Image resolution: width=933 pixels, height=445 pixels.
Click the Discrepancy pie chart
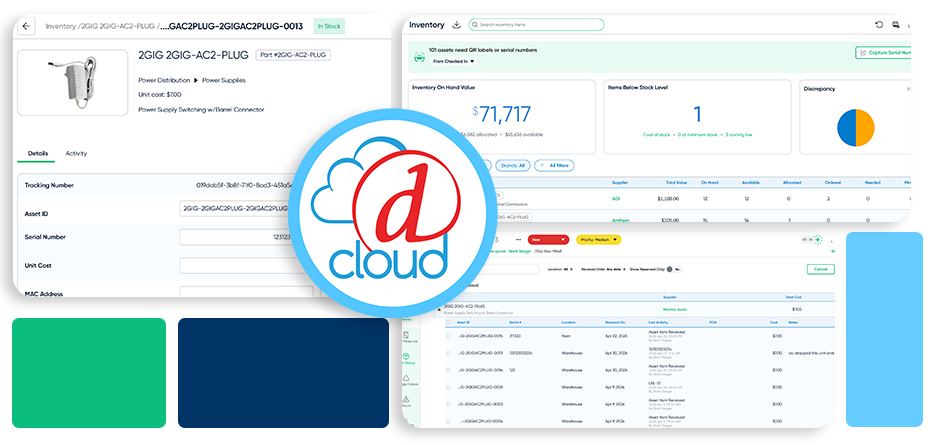coord(856,127)
